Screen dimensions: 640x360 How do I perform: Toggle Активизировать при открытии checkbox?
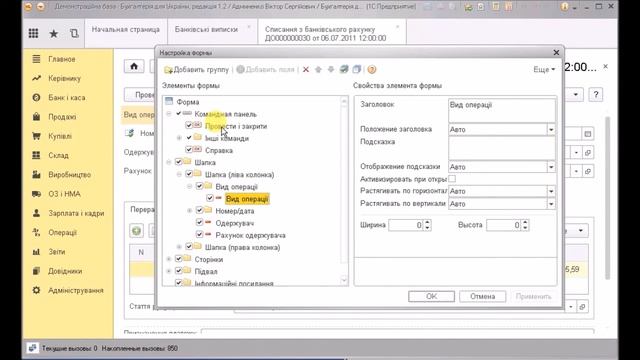tap(452, 179)
